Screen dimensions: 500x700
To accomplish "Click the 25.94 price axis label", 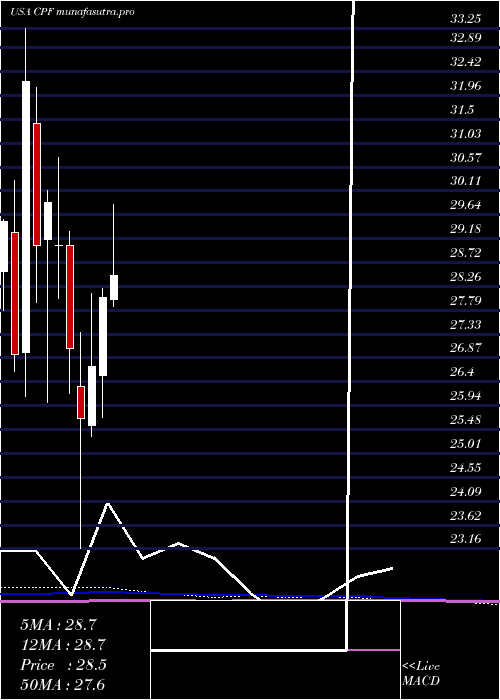I will (465, 396).
